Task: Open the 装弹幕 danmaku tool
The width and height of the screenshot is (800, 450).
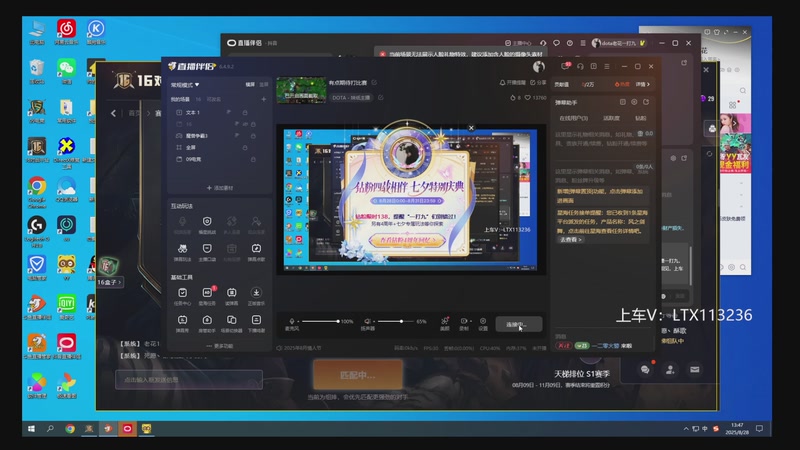Action: point(232,295)
